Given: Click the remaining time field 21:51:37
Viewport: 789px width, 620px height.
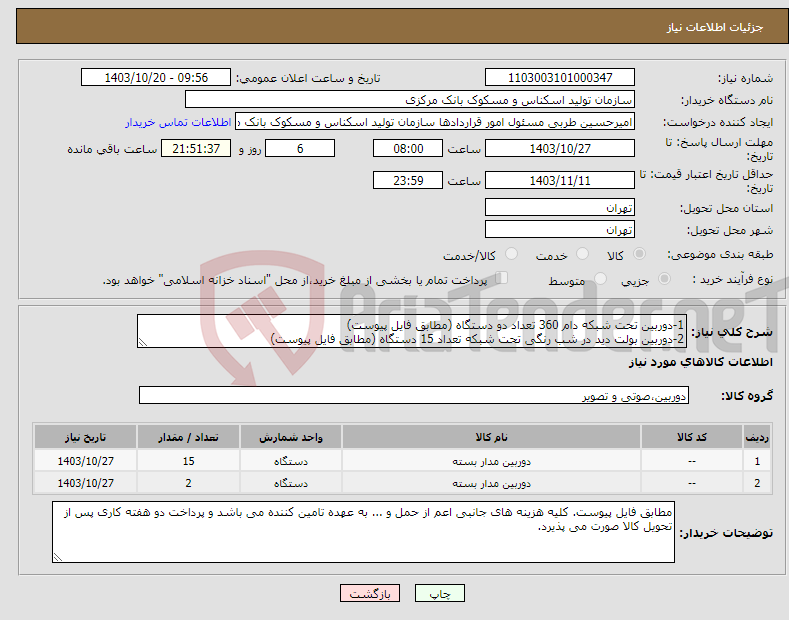Looking at the screenshot, I should [196, 148].
